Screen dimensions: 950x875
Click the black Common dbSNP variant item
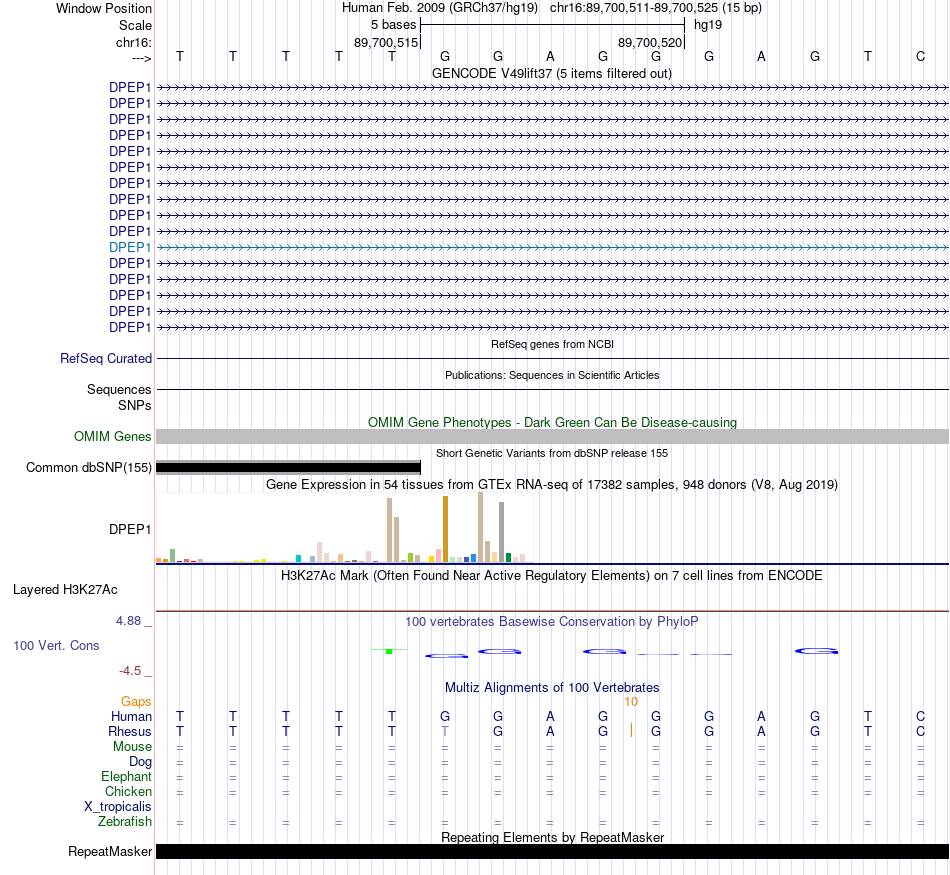(x=288, y=467)
